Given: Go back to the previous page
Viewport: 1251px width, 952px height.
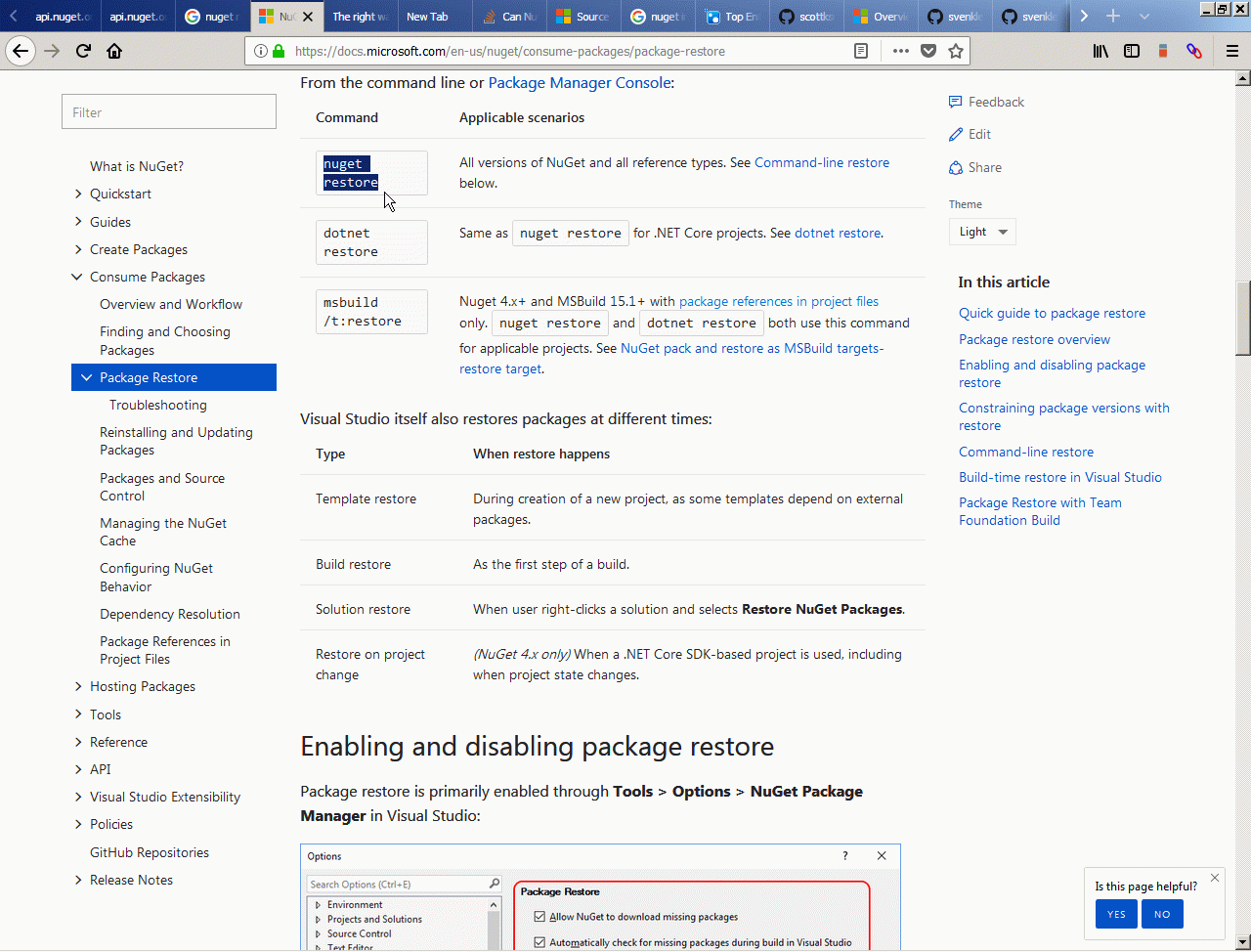Looking at the screenshot, I should 21,51.
